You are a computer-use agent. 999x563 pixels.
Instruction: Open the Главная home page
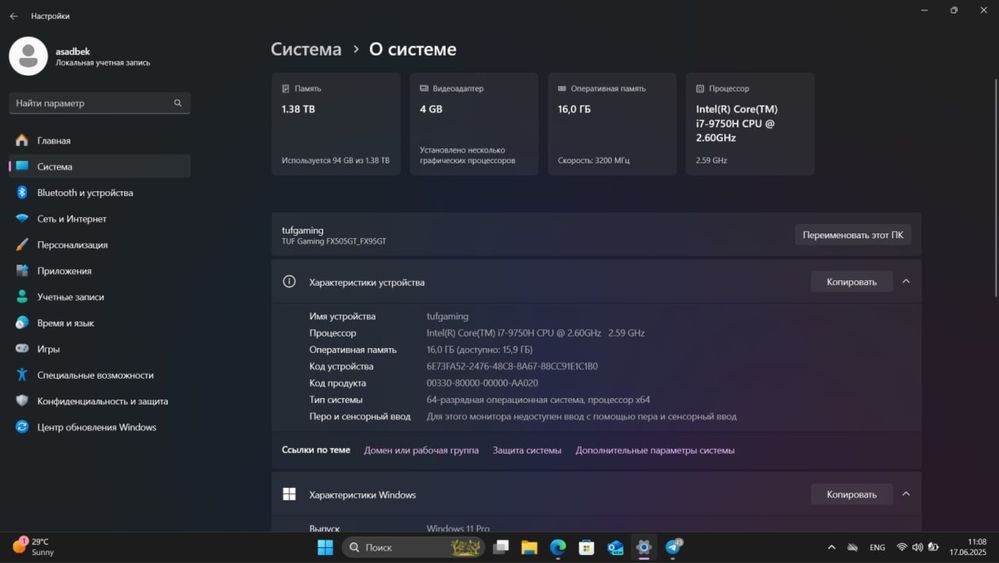click(x=99, y=140)
